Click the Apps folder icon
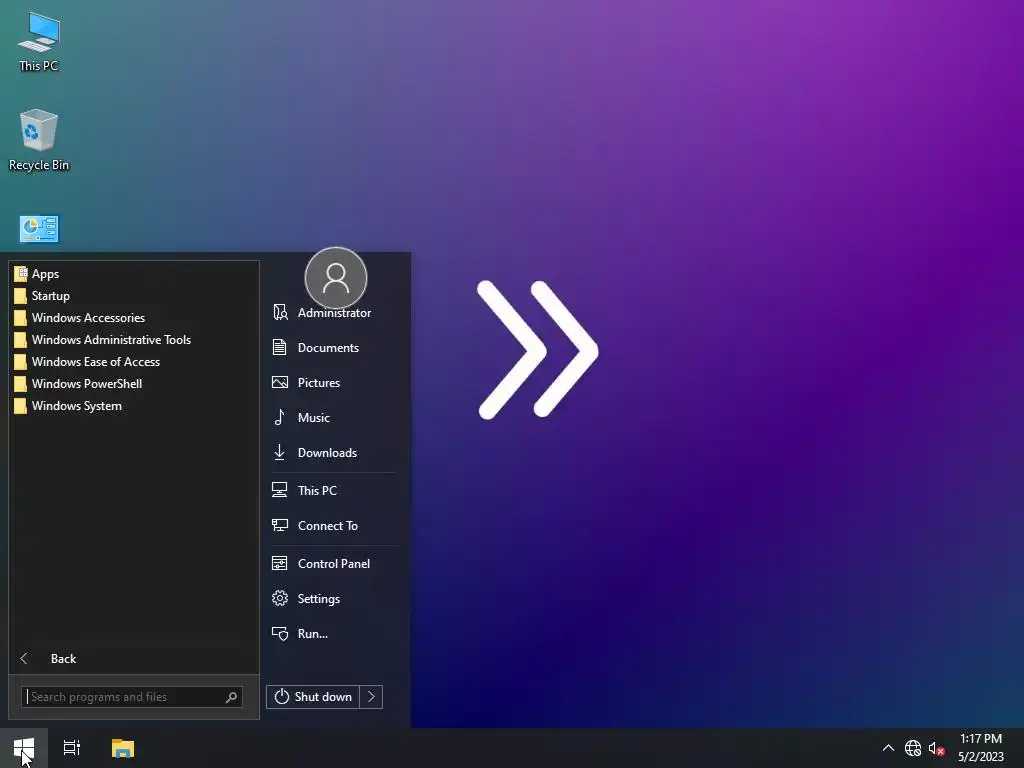The width and height of the screenshot is (1024, 768). [21, 274]
